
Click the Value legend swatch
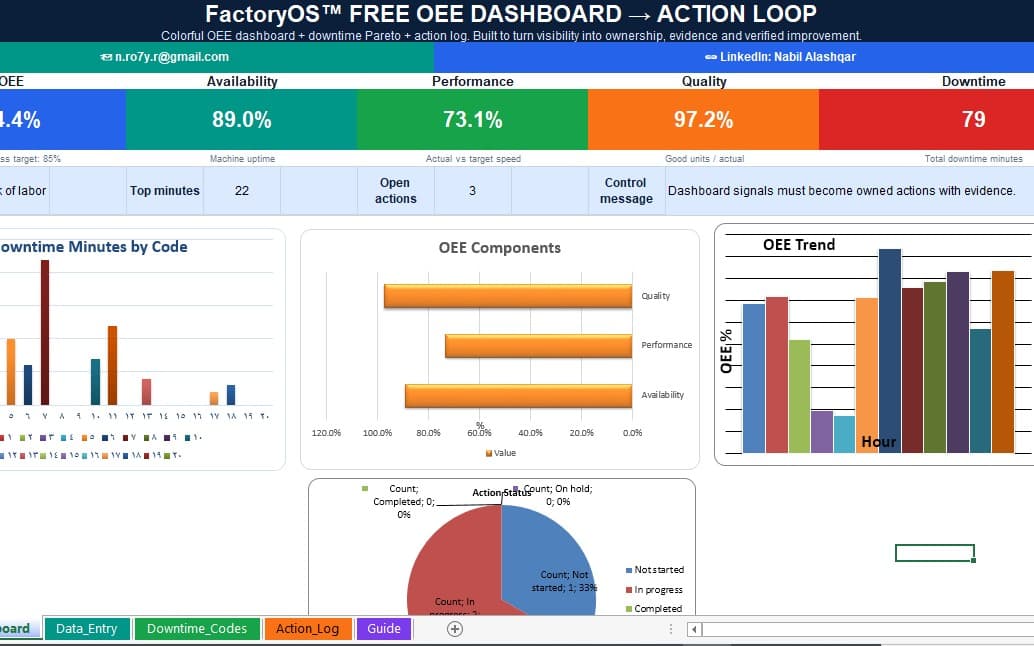[x=489, y=453]
